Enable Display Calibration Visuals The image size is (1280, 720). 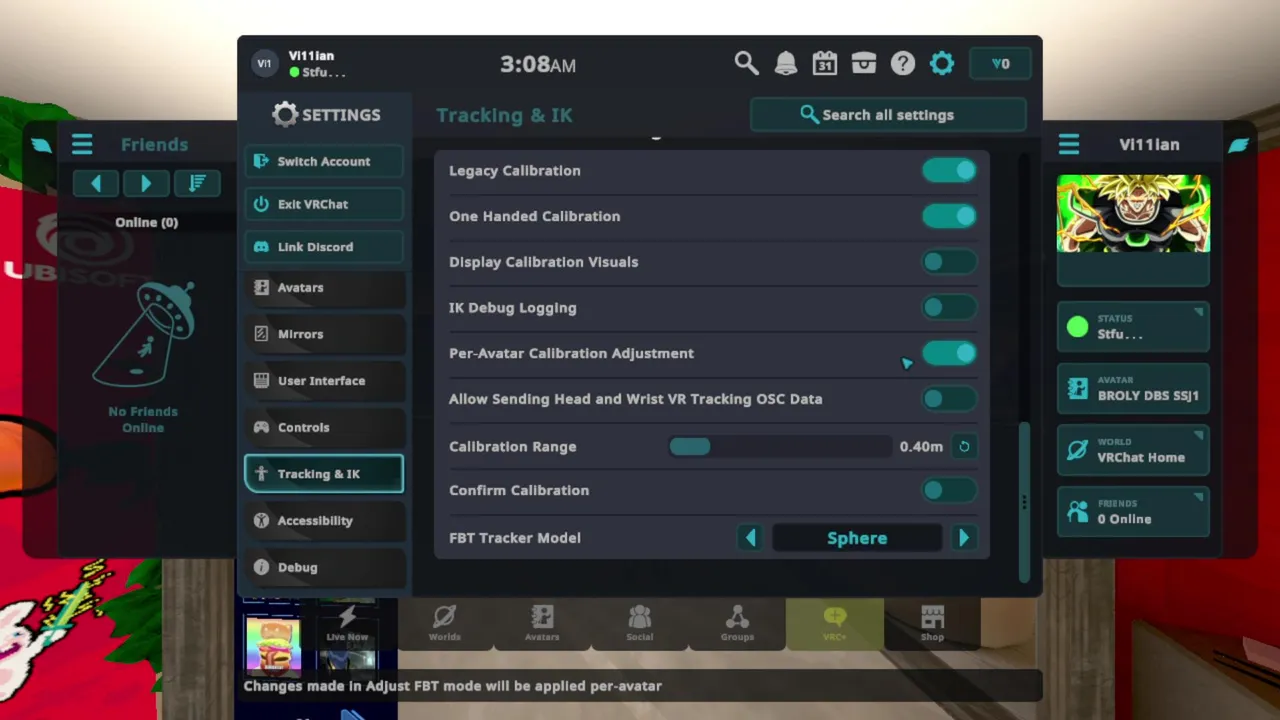pyautogui.click(x=949, y=262)
